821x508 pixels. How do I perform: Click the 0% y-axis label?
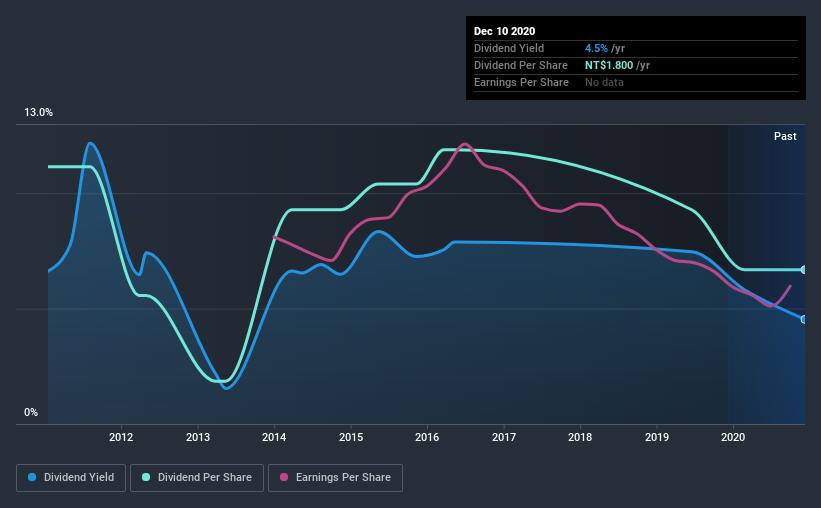[x=31, y=413]
